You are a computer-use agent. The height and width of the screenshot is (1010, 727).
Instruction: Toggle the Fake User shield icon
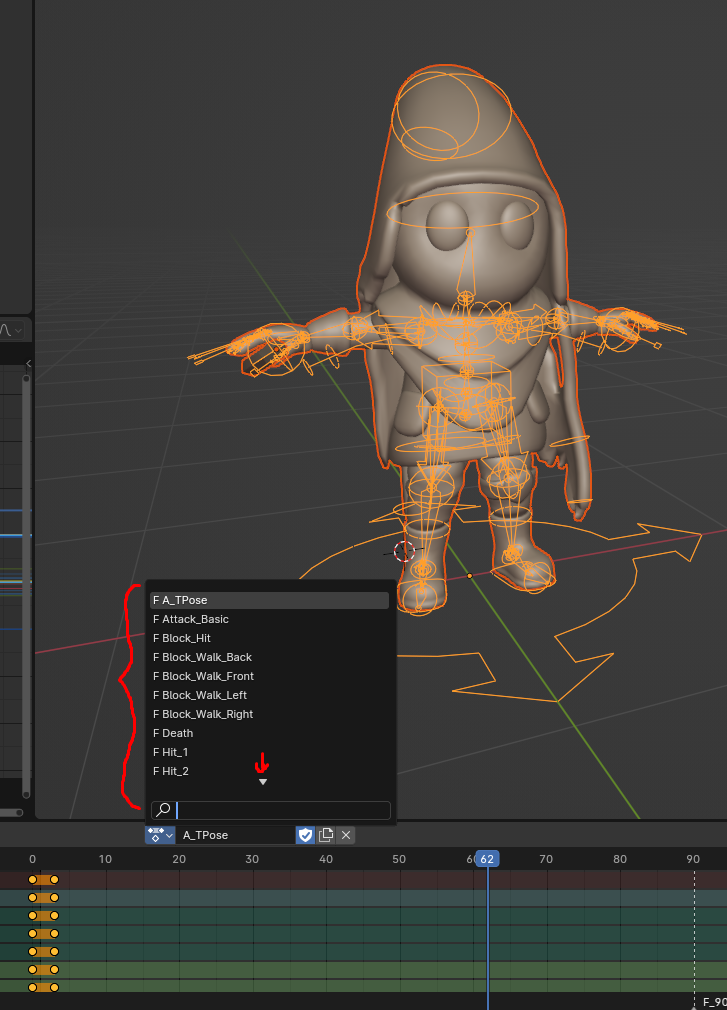pos(305,835)
